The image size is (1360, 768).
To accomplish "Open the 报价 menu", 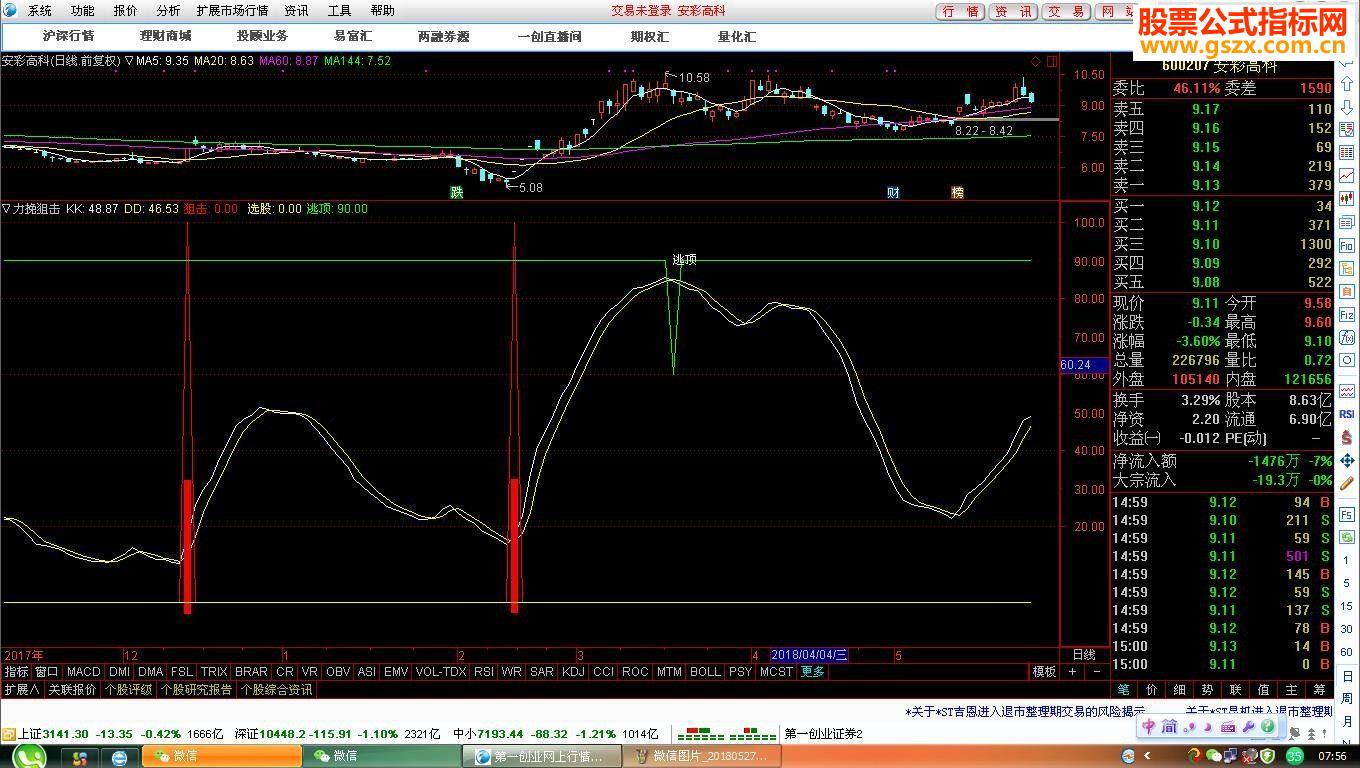I will tap(126, 11).
